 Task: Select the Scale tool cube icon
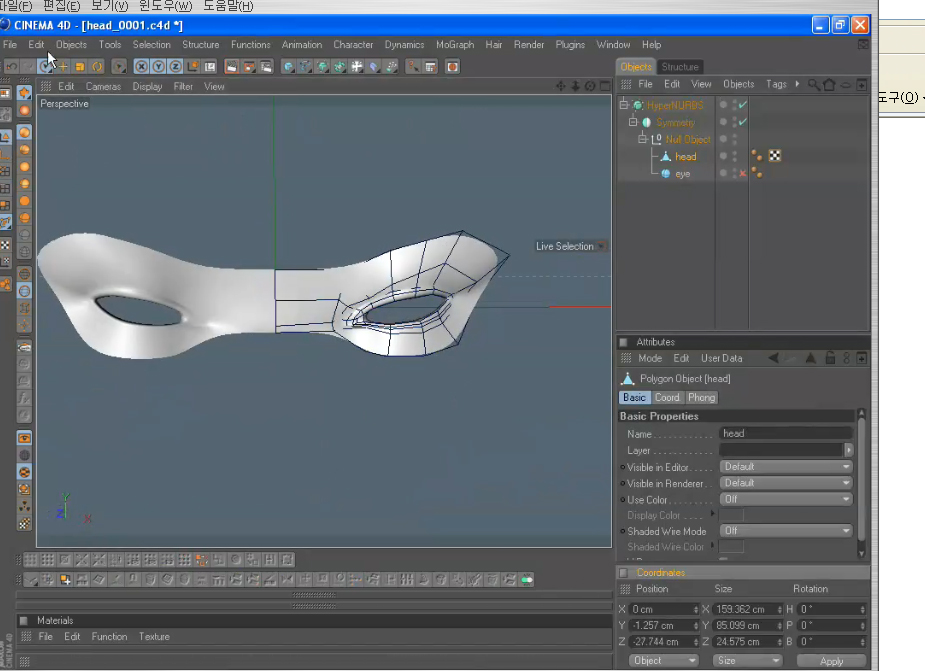[x=80, y=67]
